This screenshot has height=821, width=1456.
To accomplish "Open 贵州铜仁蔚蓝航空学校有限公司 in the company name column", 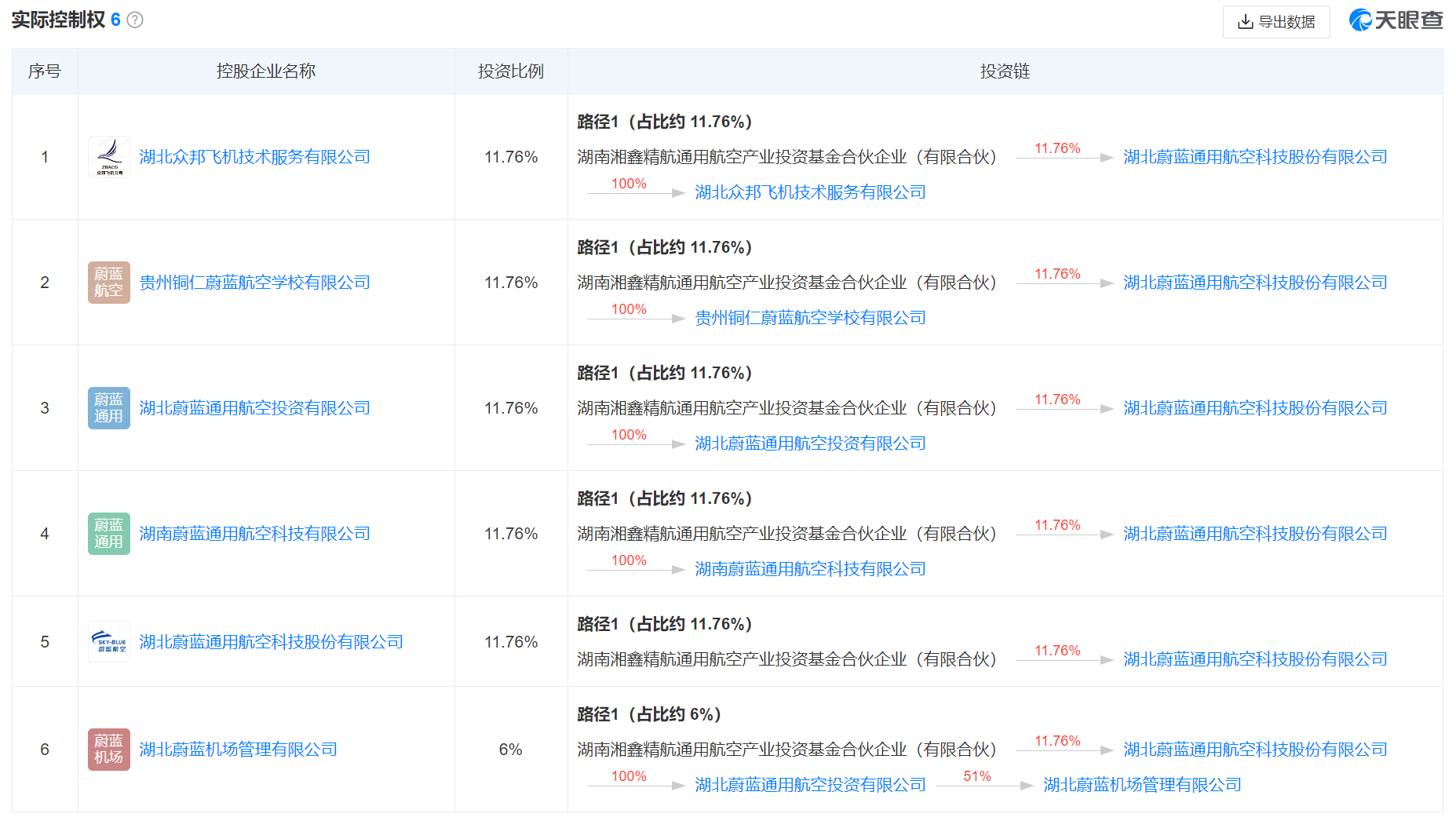I will 254,283.
